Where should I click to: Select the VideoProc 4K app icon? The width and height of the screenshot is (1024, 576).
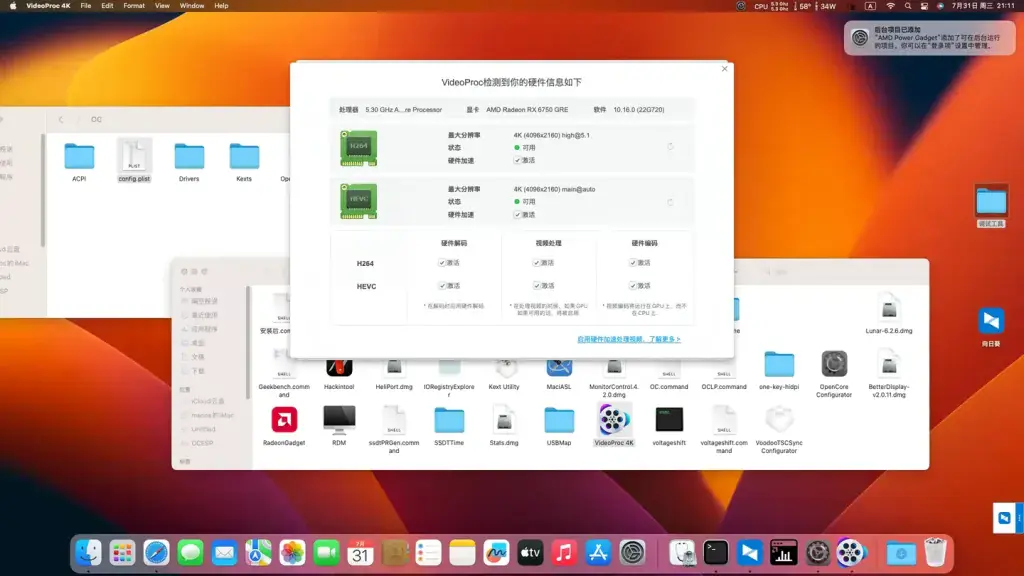click(614, 420)
